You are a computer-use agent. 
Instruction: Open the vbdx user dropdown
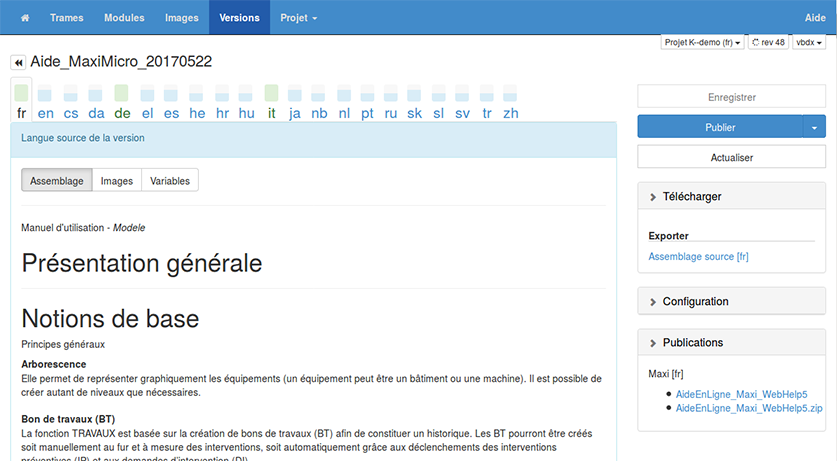pyautogui.click(x=808, y=43)
